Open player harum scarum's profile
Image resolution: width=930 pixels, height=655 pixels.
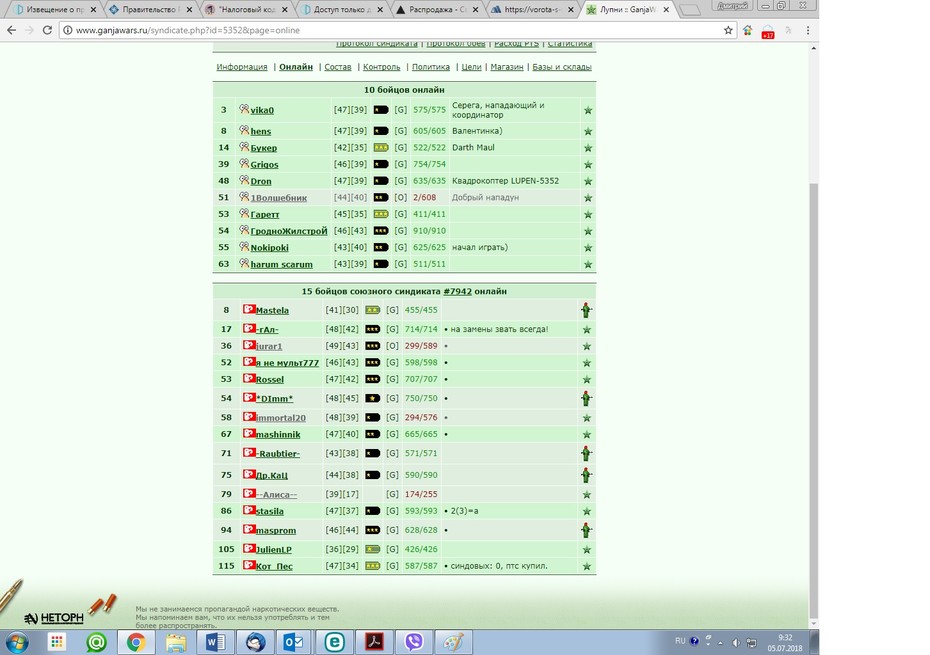pos(281,264)
